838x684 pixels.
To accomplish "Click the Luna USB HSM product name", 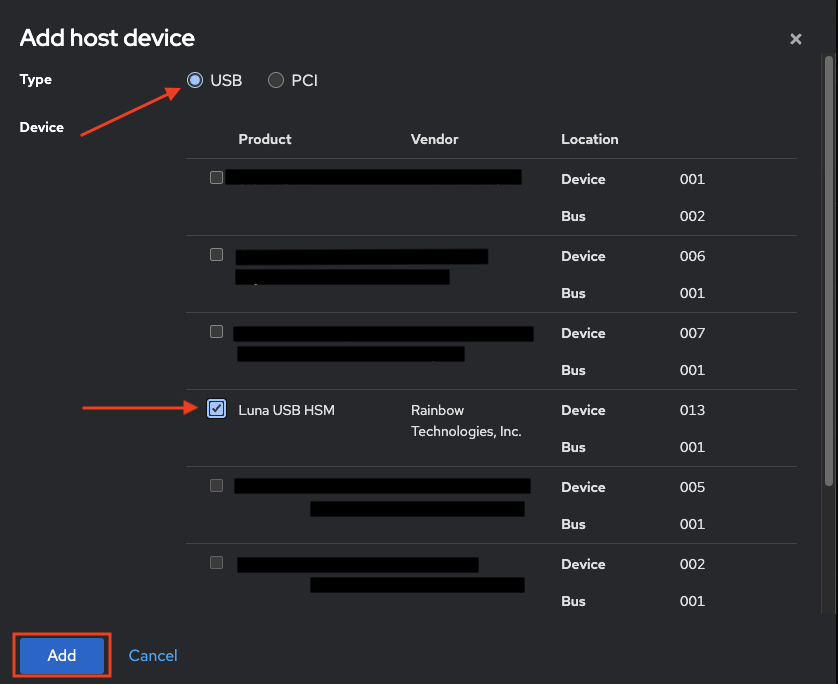I will pos(287,409).
